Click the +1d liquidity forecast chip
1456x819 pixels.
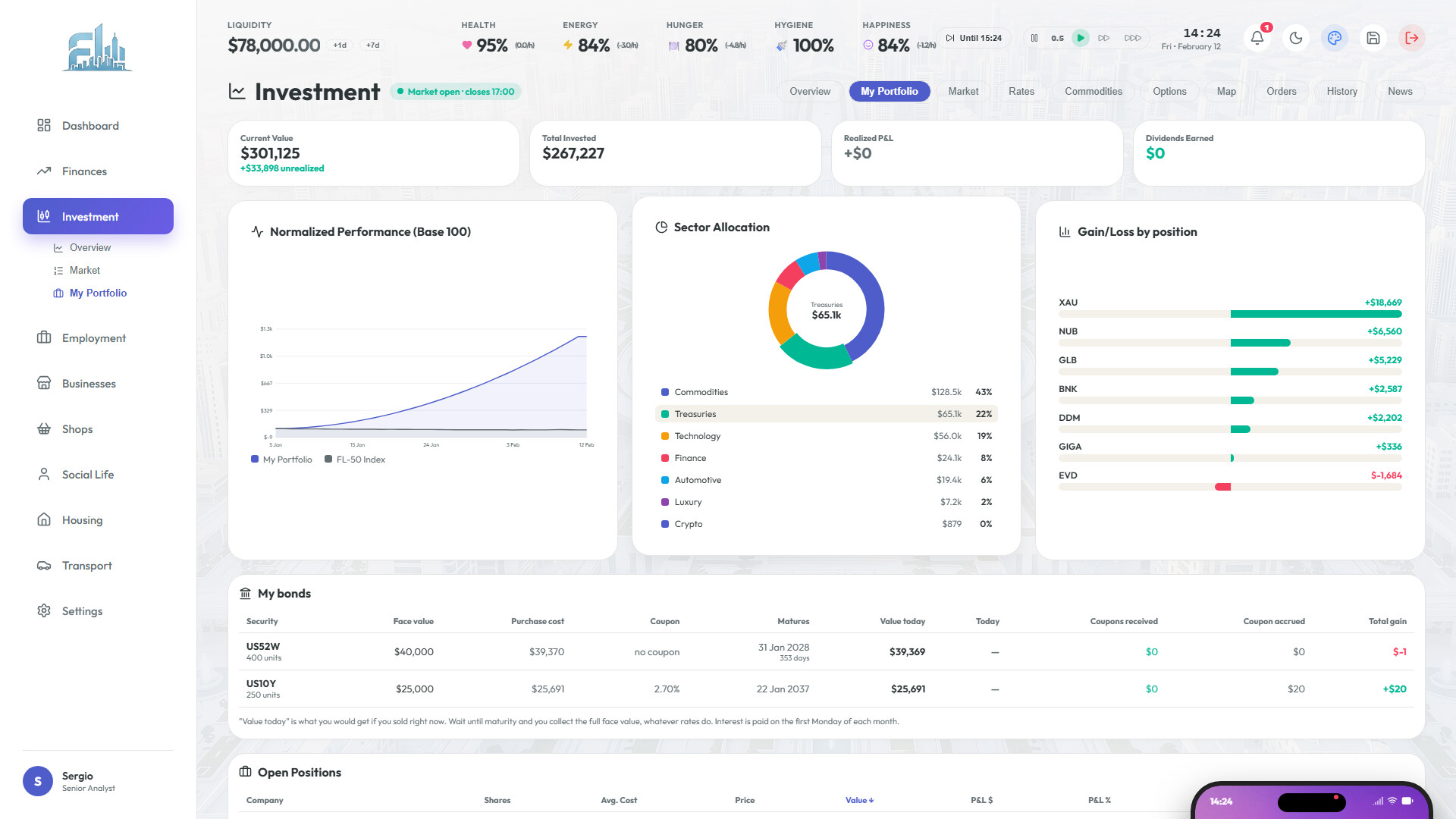click(x=340, y=45)
